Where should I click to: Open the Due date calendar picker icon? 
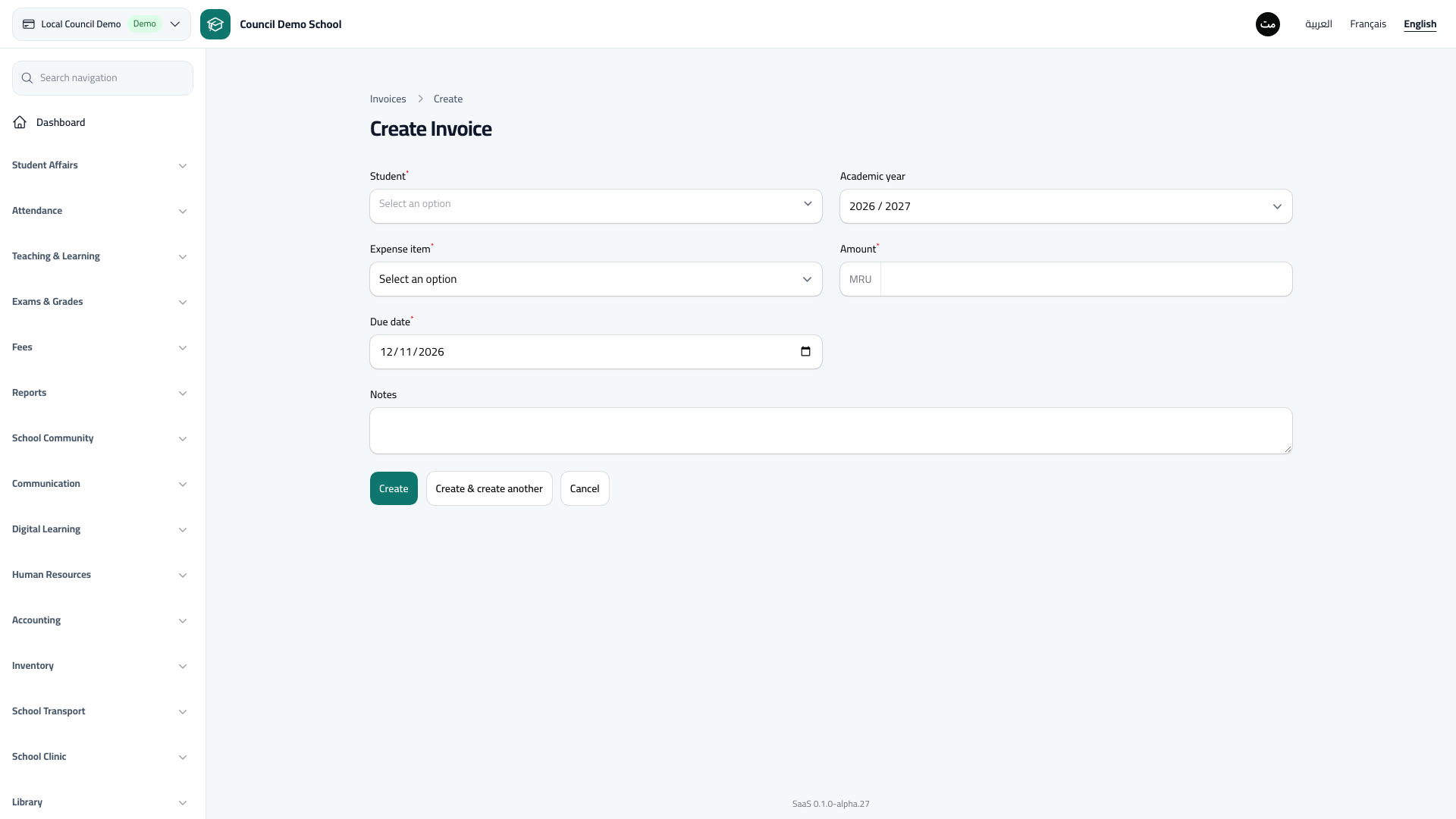[x=805, y=352]
